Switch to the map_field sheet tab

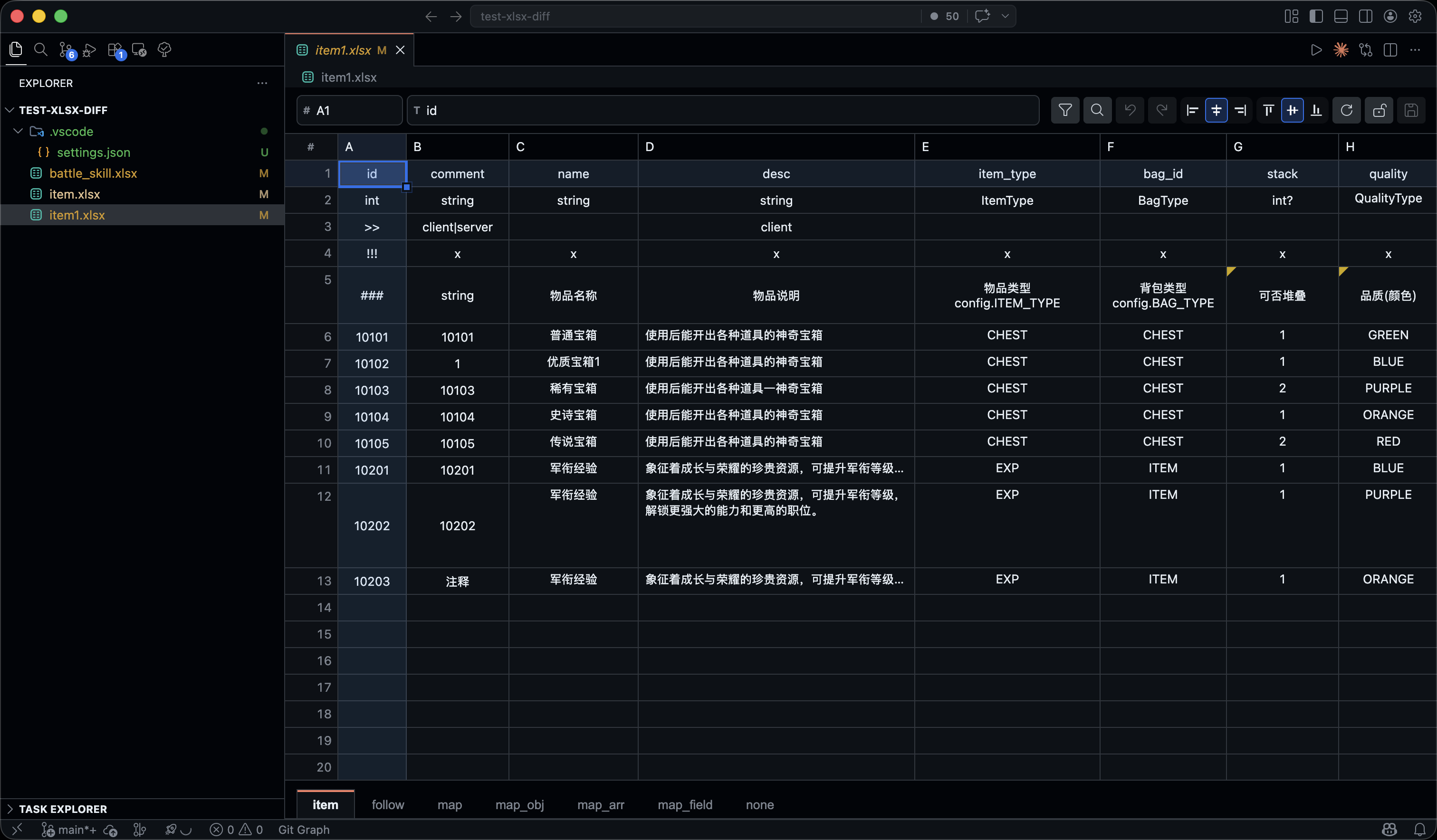point(685,804)
